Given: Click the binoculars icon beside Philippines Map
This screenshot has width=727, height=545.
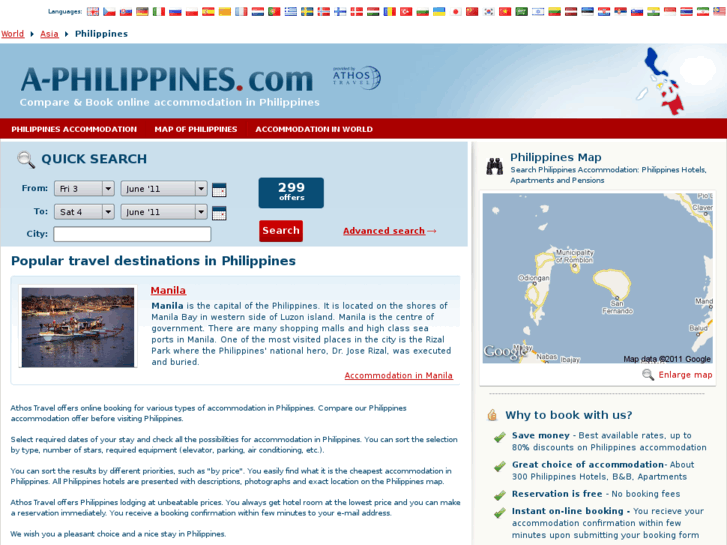Looking at the screenshot, I should click(x=495, y=167).
